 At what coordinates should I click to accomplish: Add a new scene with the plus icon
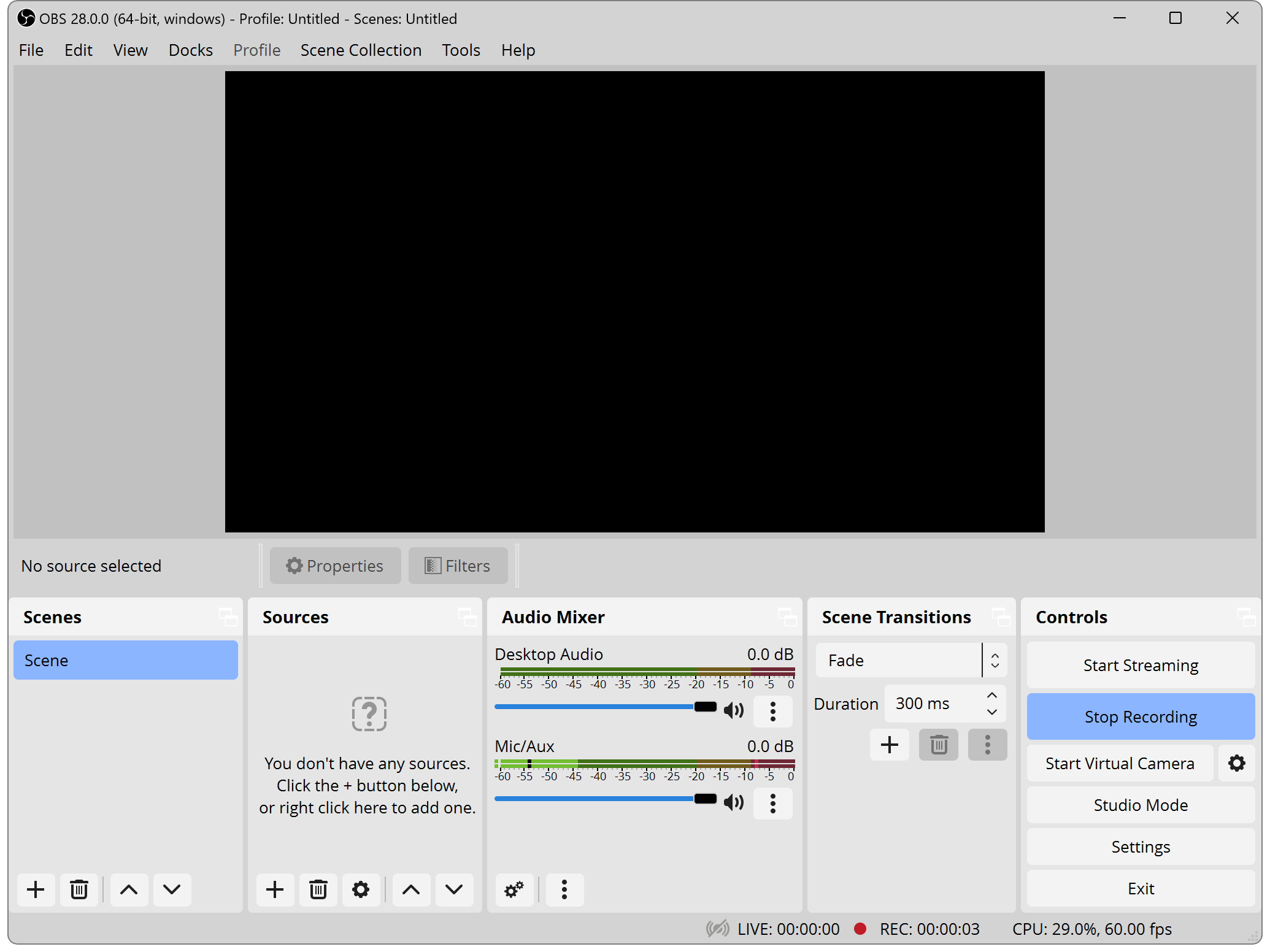[x=35, y=889]
